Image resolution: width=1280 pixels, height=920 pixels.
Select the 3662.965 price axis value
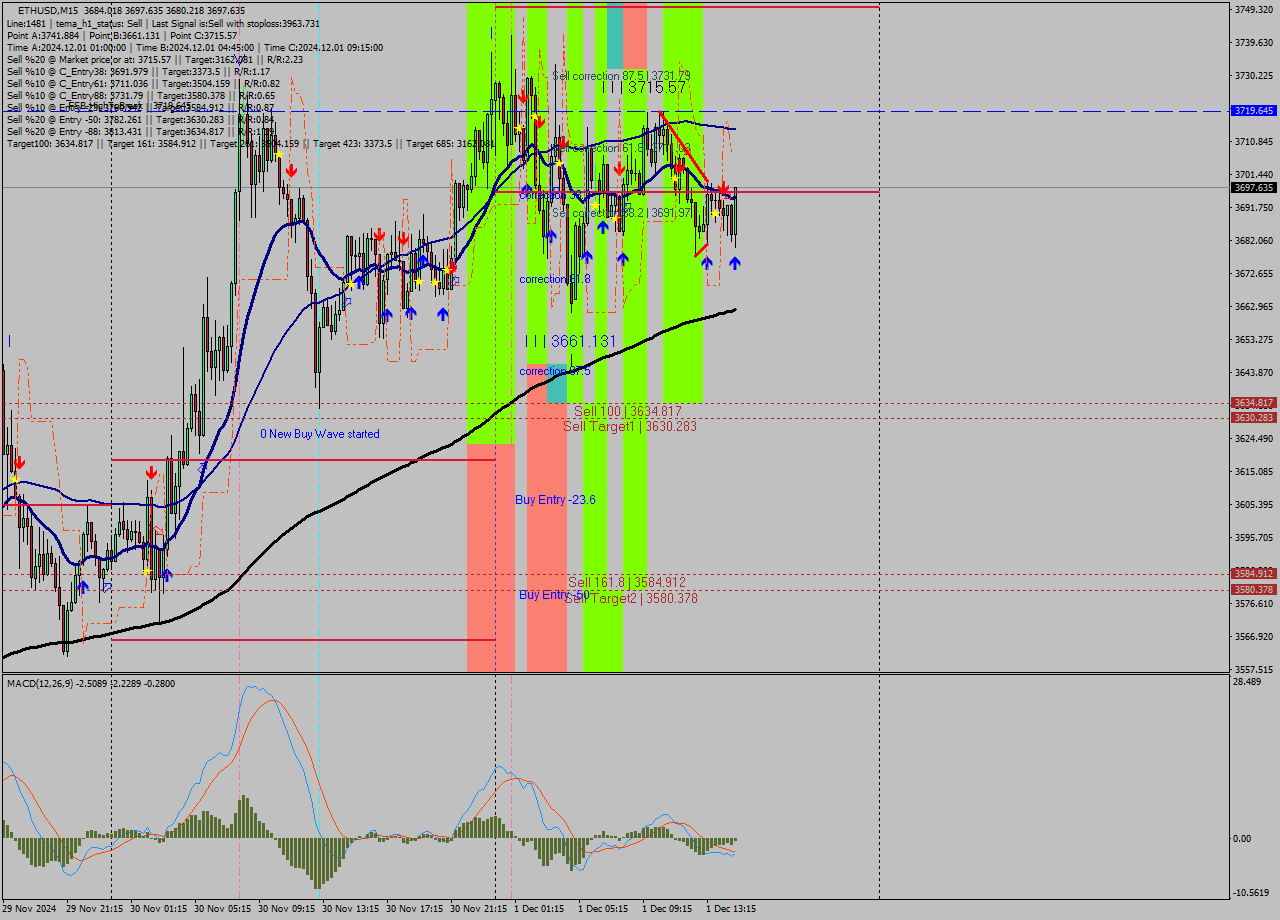(1253, 307)
